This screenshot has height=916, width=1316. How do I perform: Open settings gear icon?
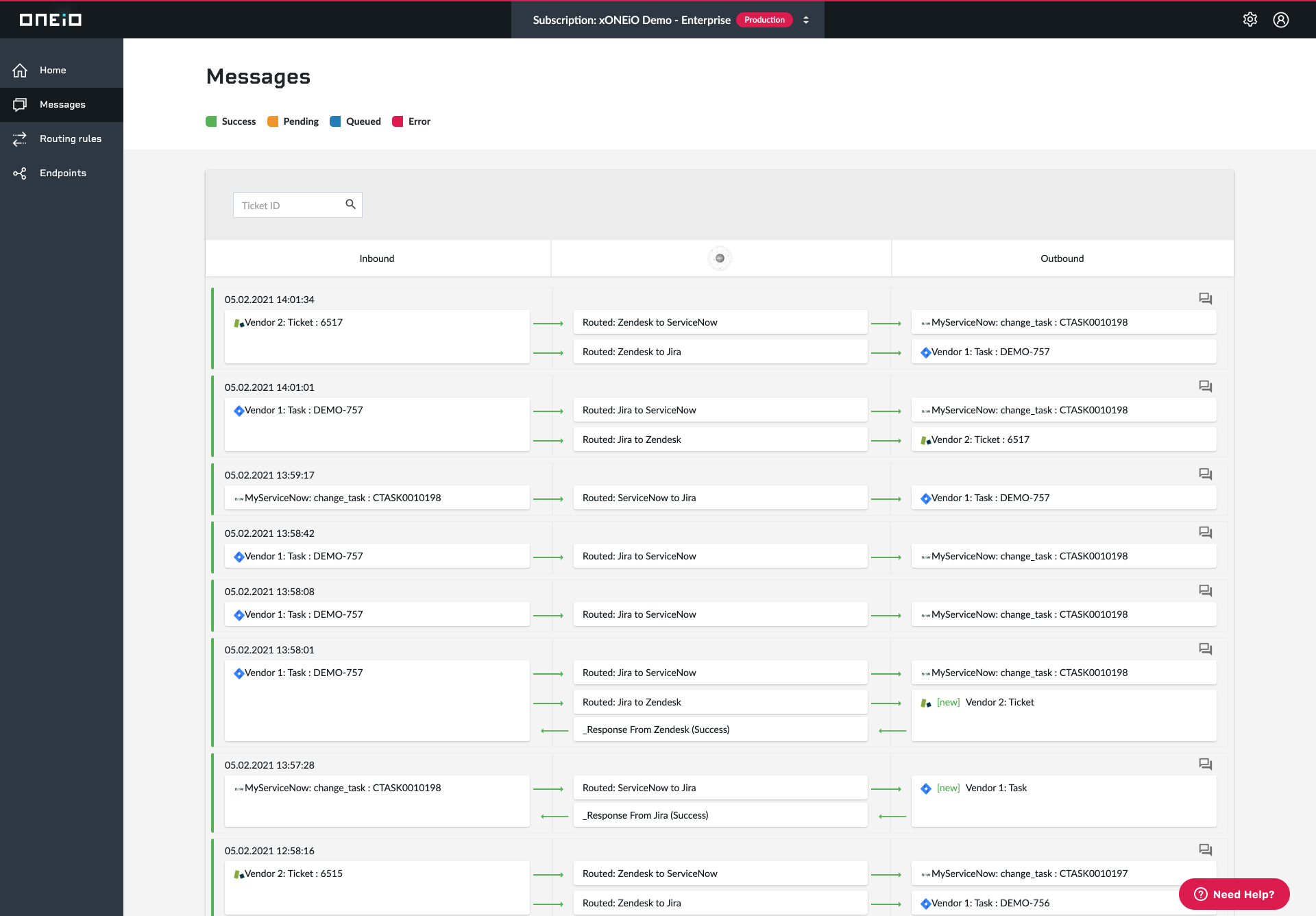point(1250,20)
